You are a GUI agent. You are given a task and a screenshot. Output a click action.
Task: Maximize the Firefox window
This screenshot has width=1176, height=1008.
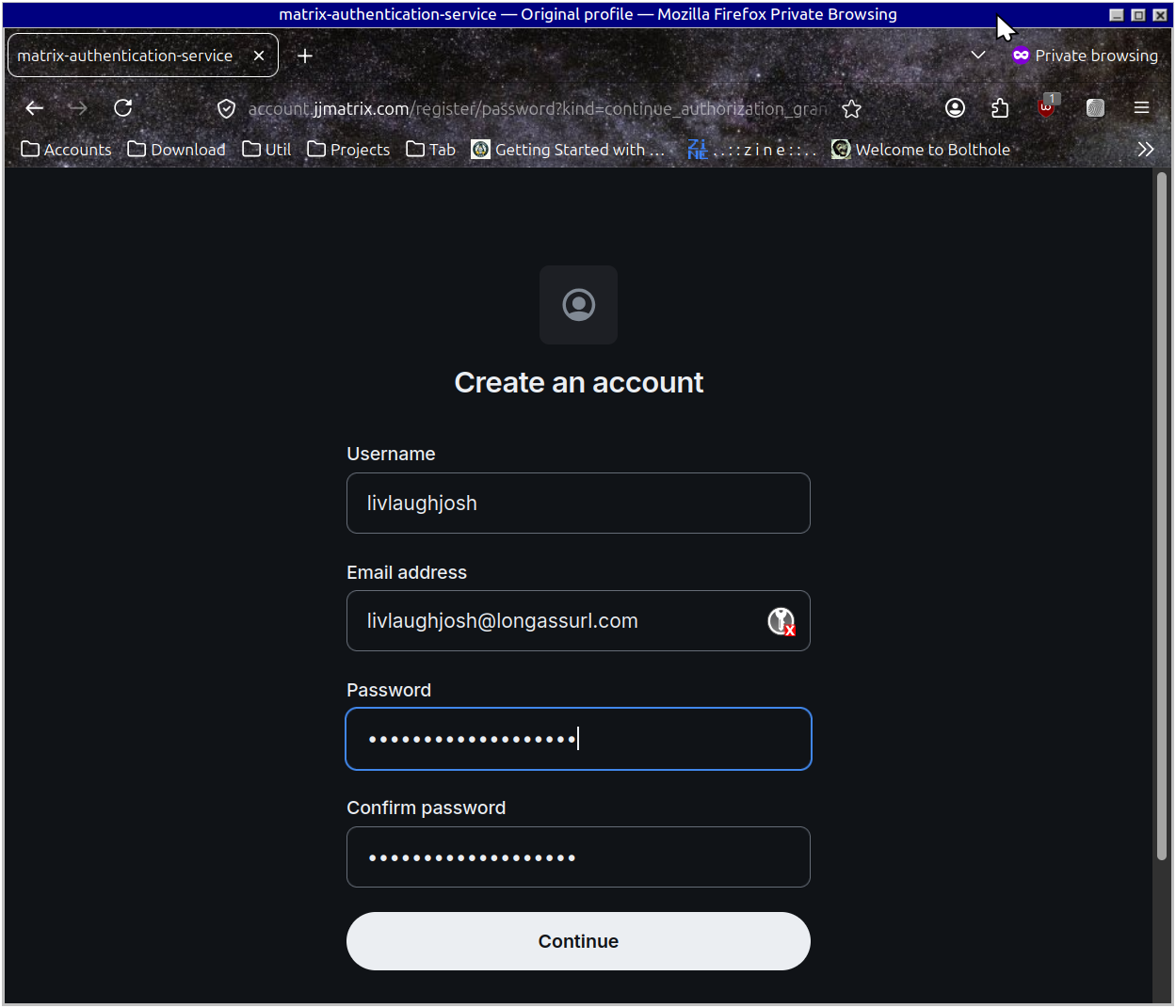pyautogui.click(x=1138, y=15)
